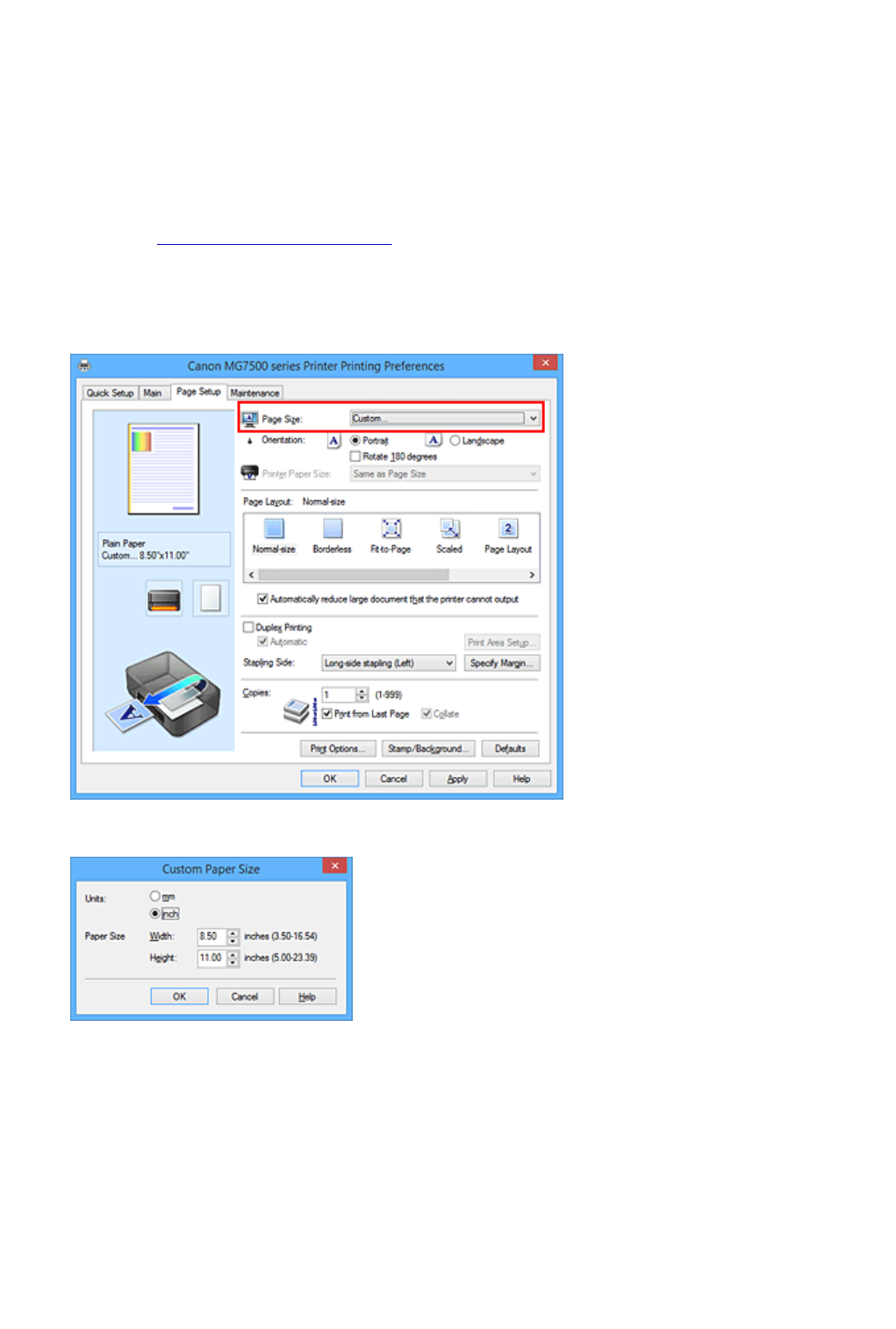Image resolution: width=896 pixels, height=1329 pixels.
Task: Switch to the Maintenance tab
Action: 254,393
